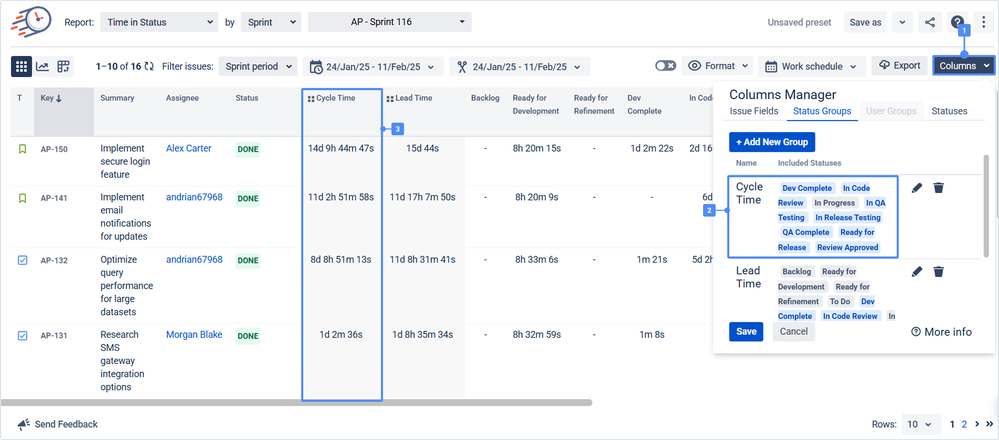Switch to line chart view
The width and height of the screenshot is (999, 440).
pos(42,66)
